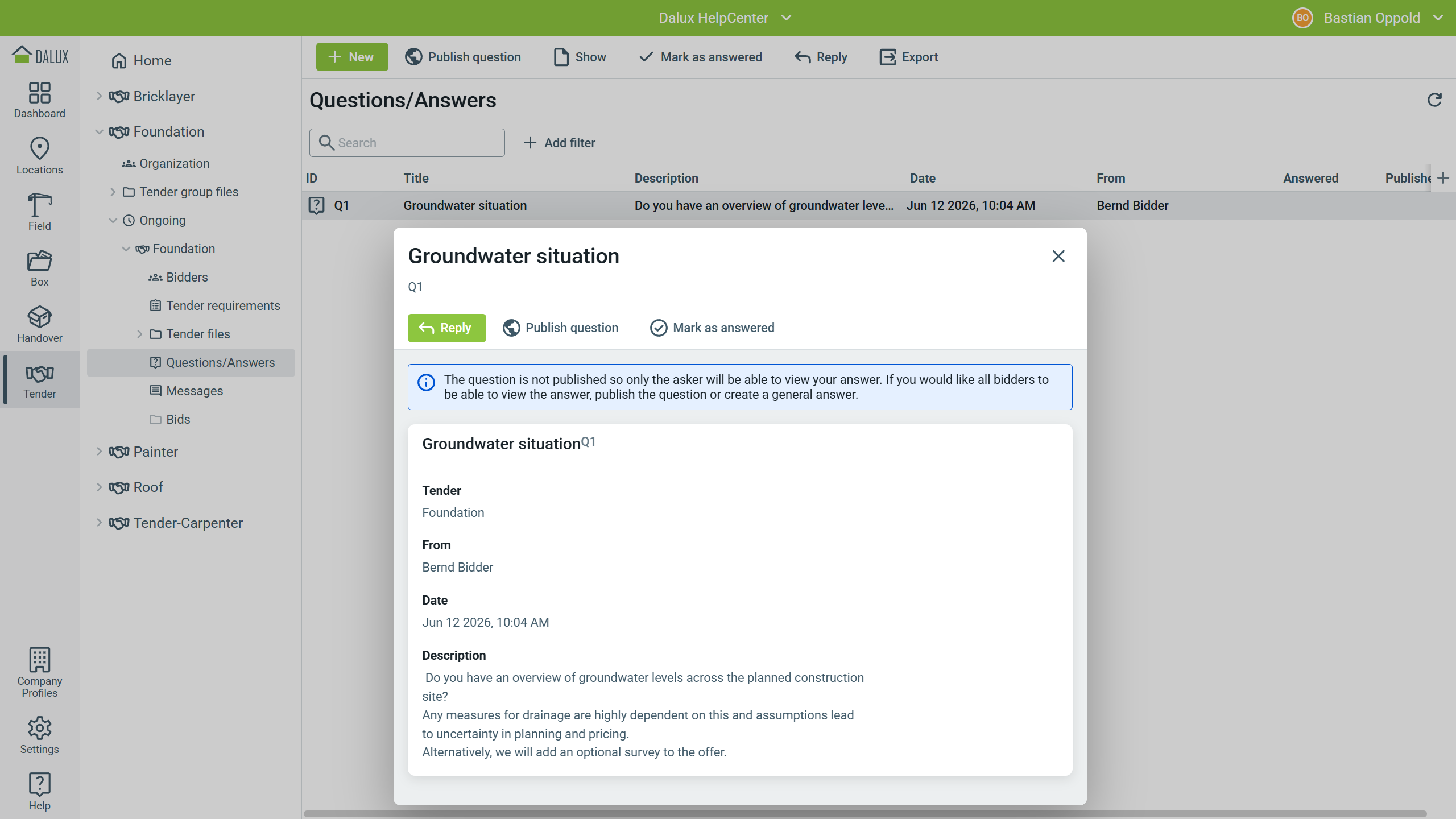Open Bids folder
1456x819 pixels.
pos(169,419)
